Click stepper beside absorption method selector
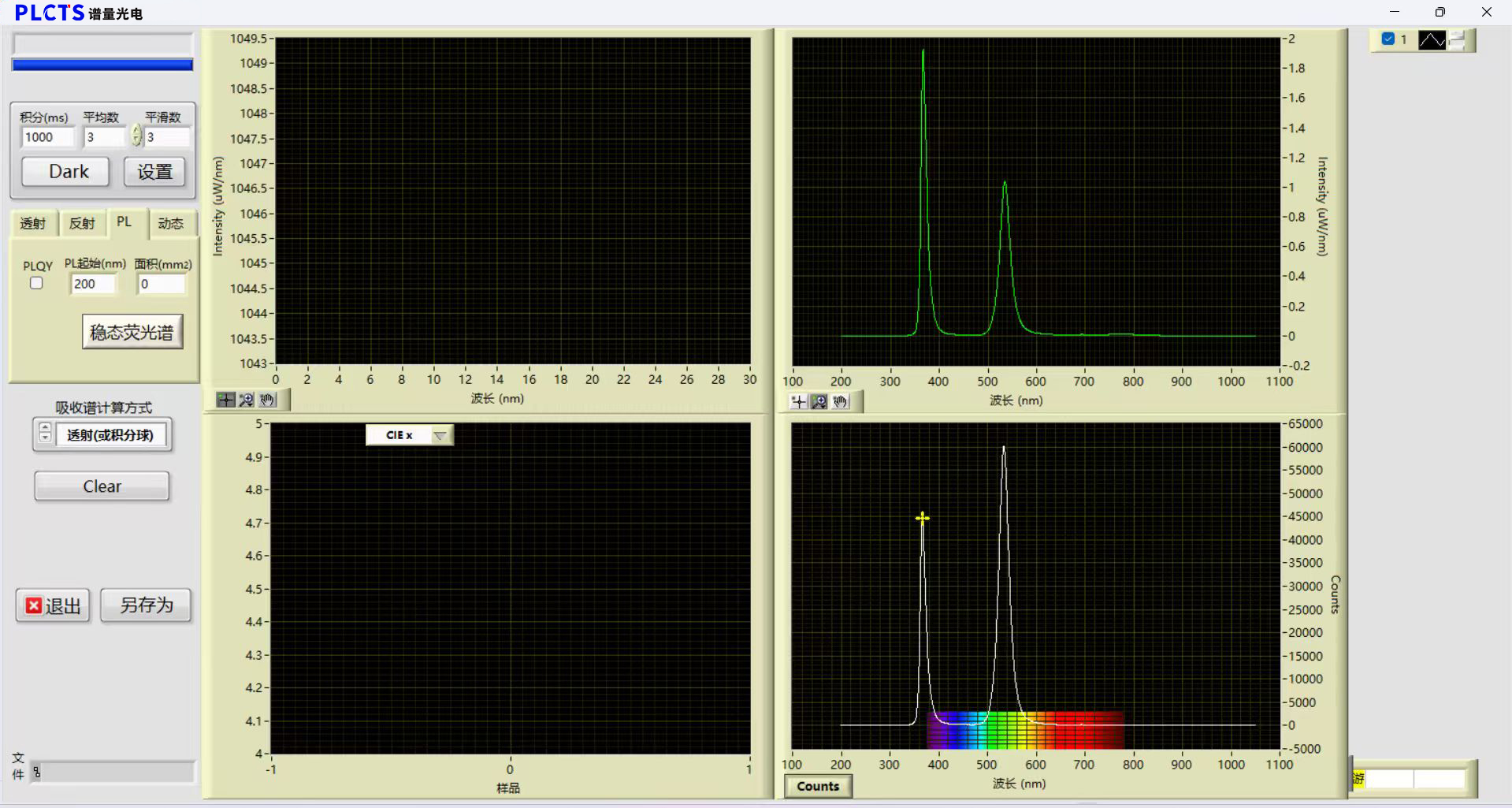This screenshot has width=1512, height=808. pos(45,432)
